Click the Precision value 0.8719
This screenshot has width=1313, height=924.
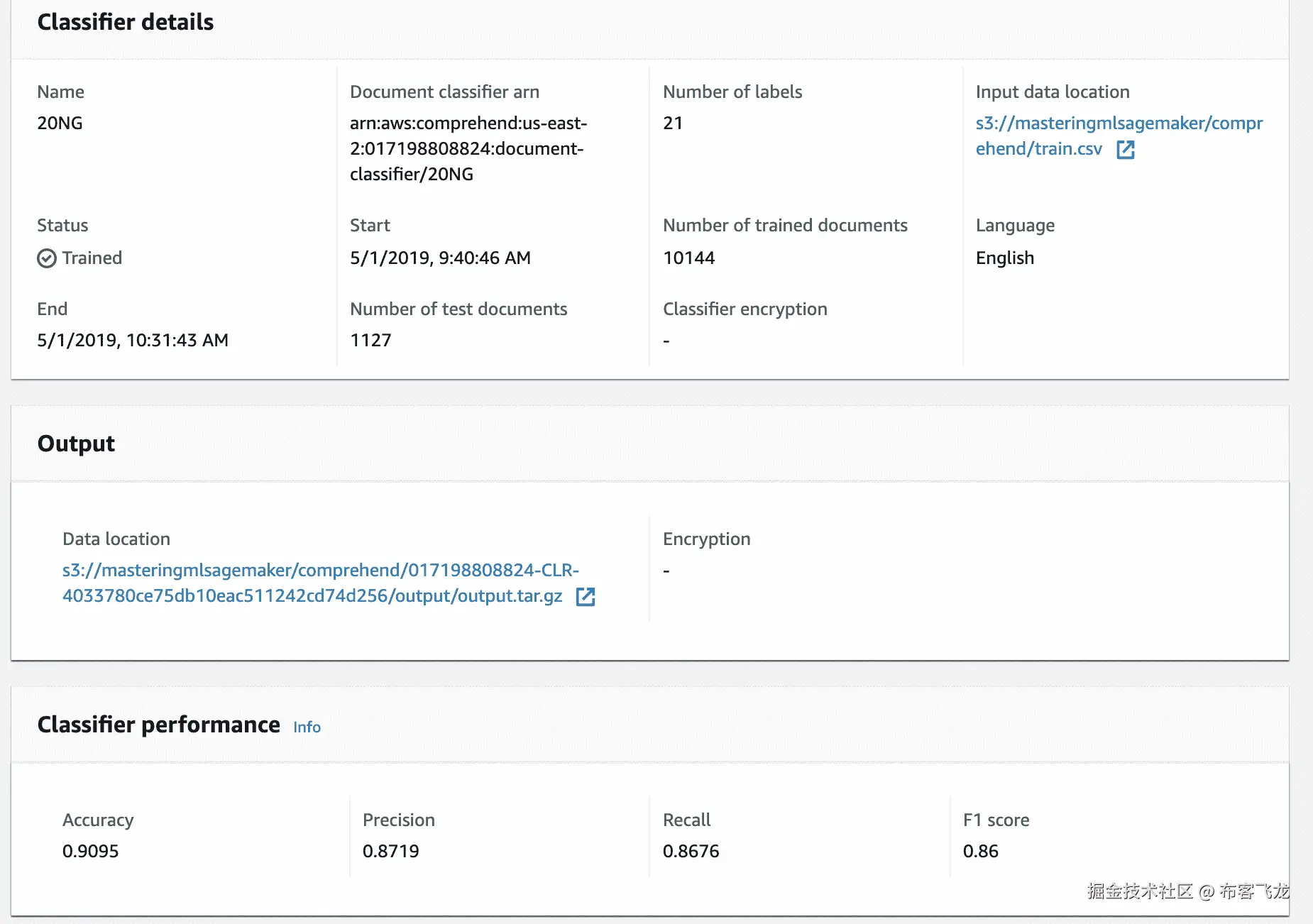pyautogui.click(x=390, y=851)
